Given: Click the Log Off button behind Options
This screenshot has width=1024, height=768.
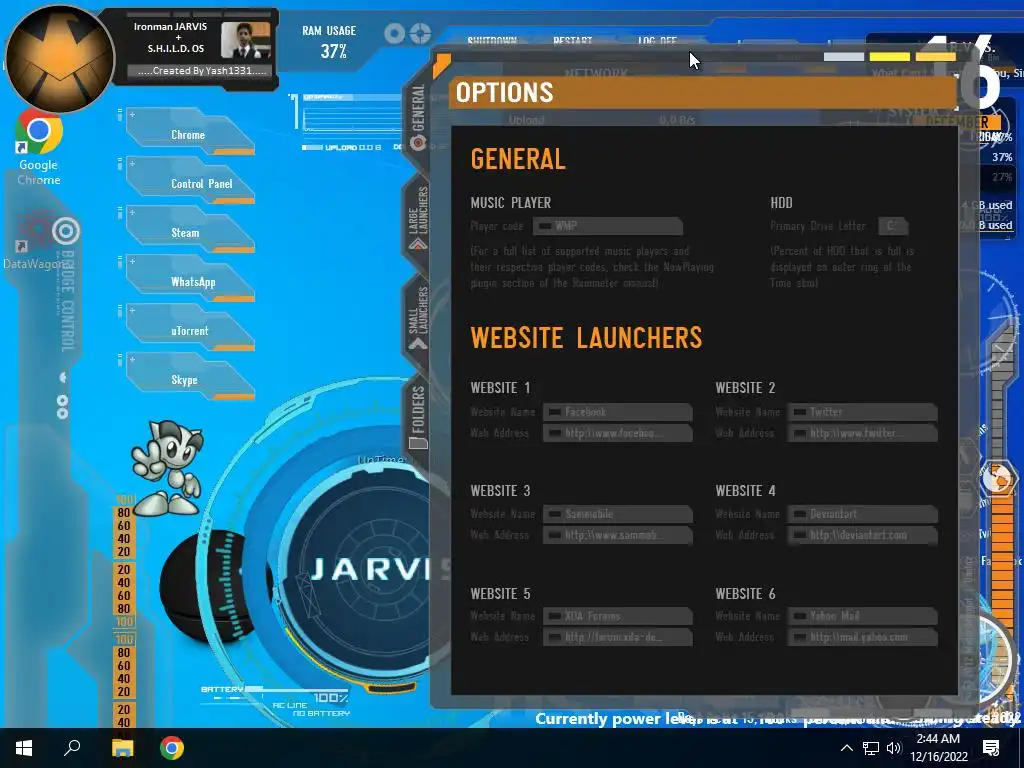Looking at the screenshot, I should (x=657, y=40).
